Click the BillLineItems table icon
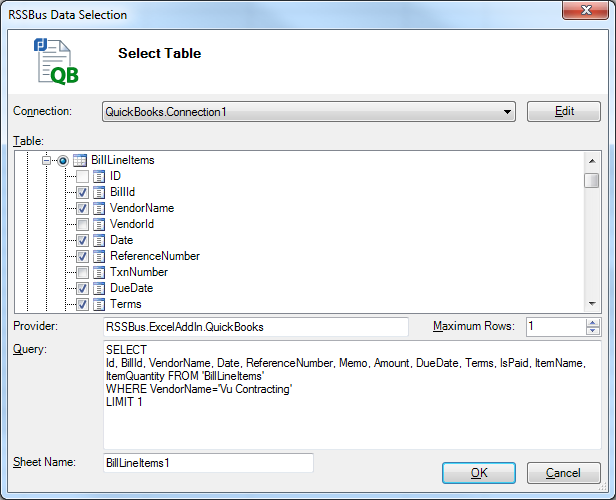 coord(81,160)
